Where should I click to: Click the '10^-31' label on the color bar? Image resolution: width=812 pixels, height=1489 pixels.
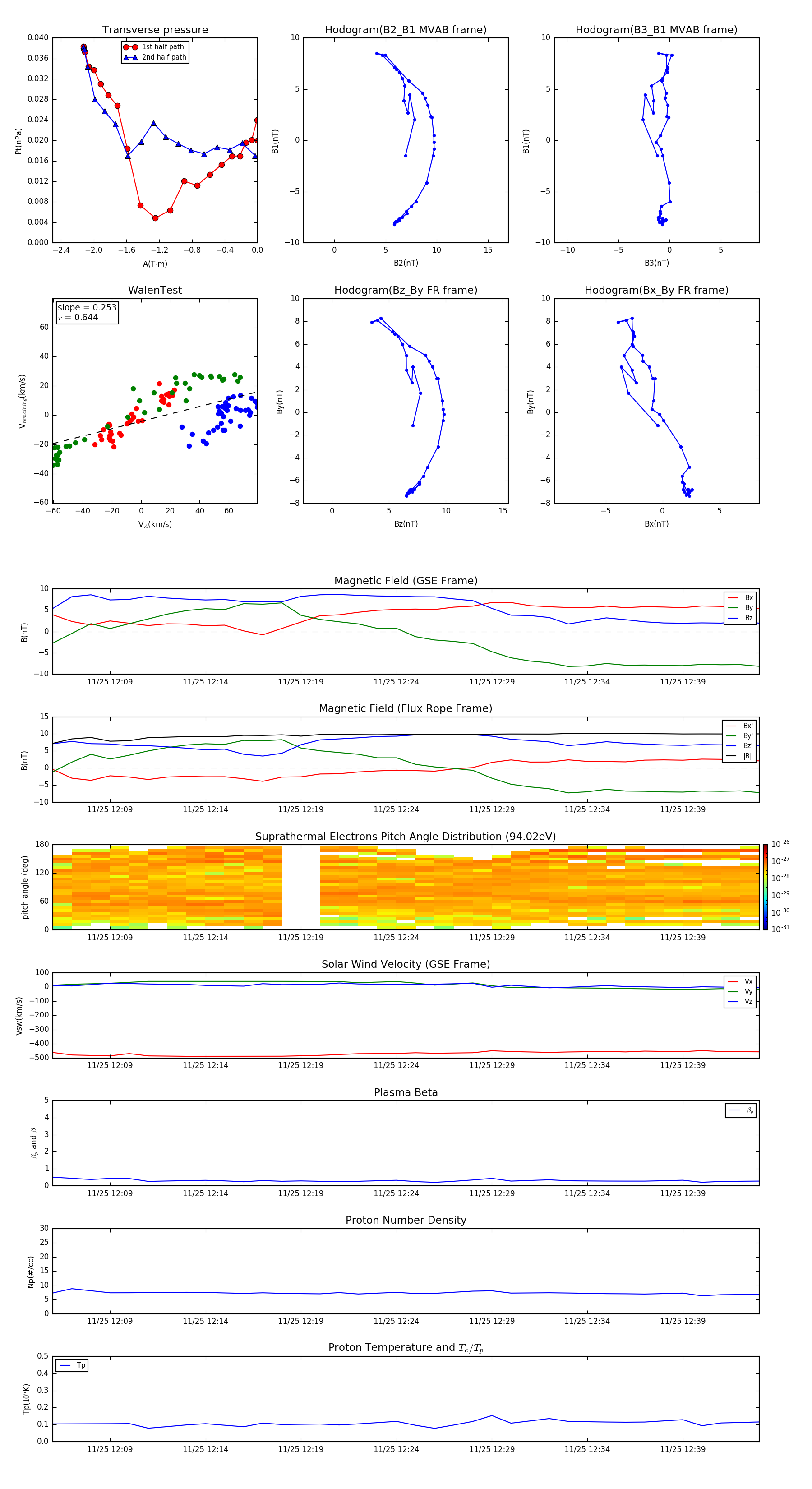[x=780, y=929]
